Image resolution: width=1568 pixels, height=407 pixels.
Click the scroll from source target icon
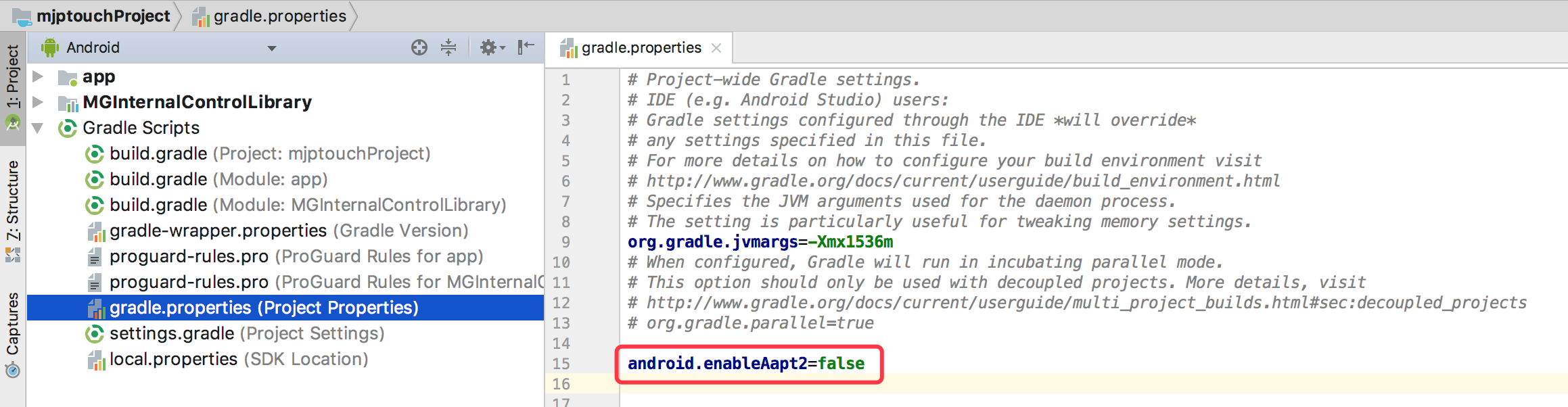point(419,47)
